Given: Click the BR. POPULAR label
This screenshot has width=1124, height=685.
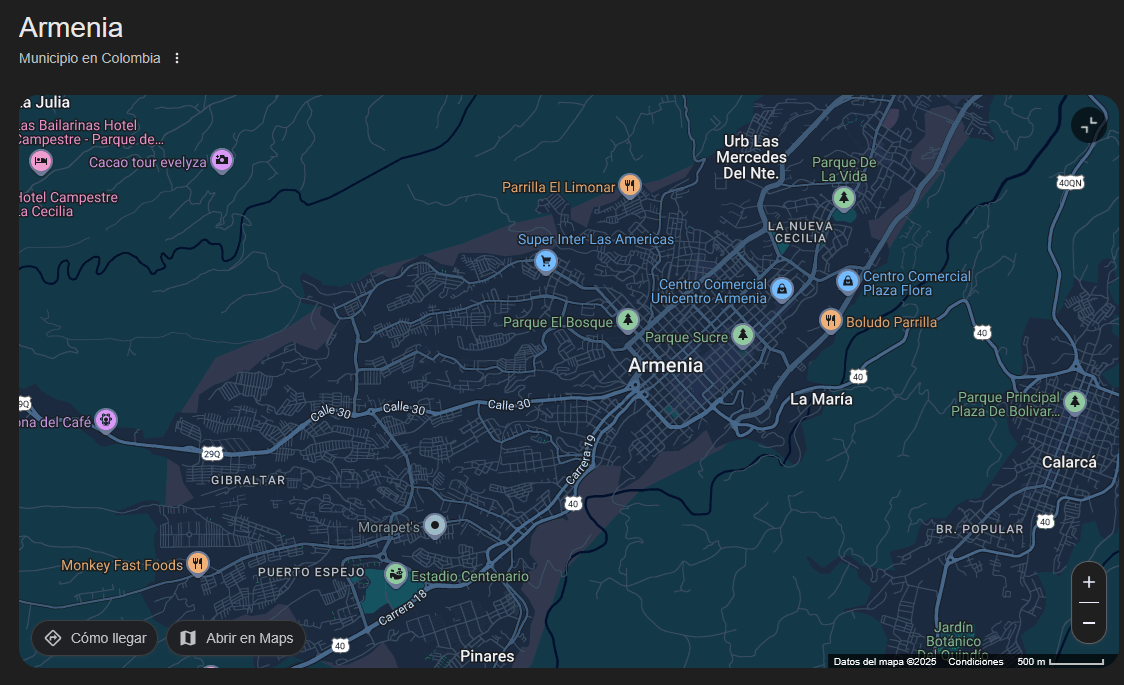Looking at the screenshot, I should coord(979,529).
